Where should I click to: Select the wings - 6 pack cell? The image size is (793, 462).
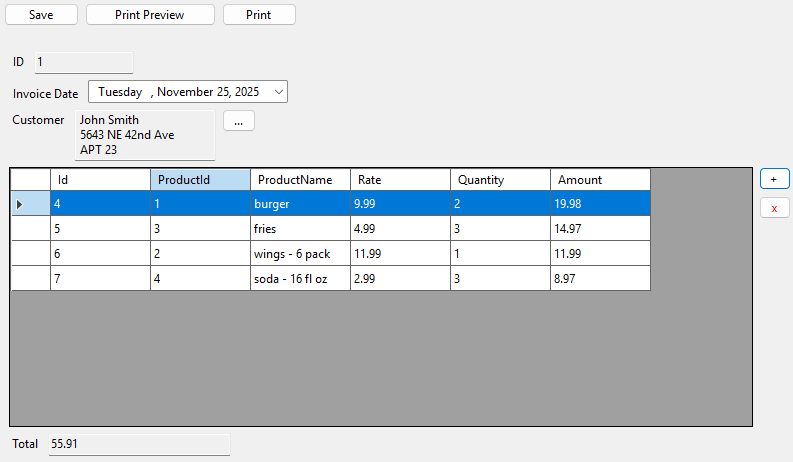pos(300,254)
